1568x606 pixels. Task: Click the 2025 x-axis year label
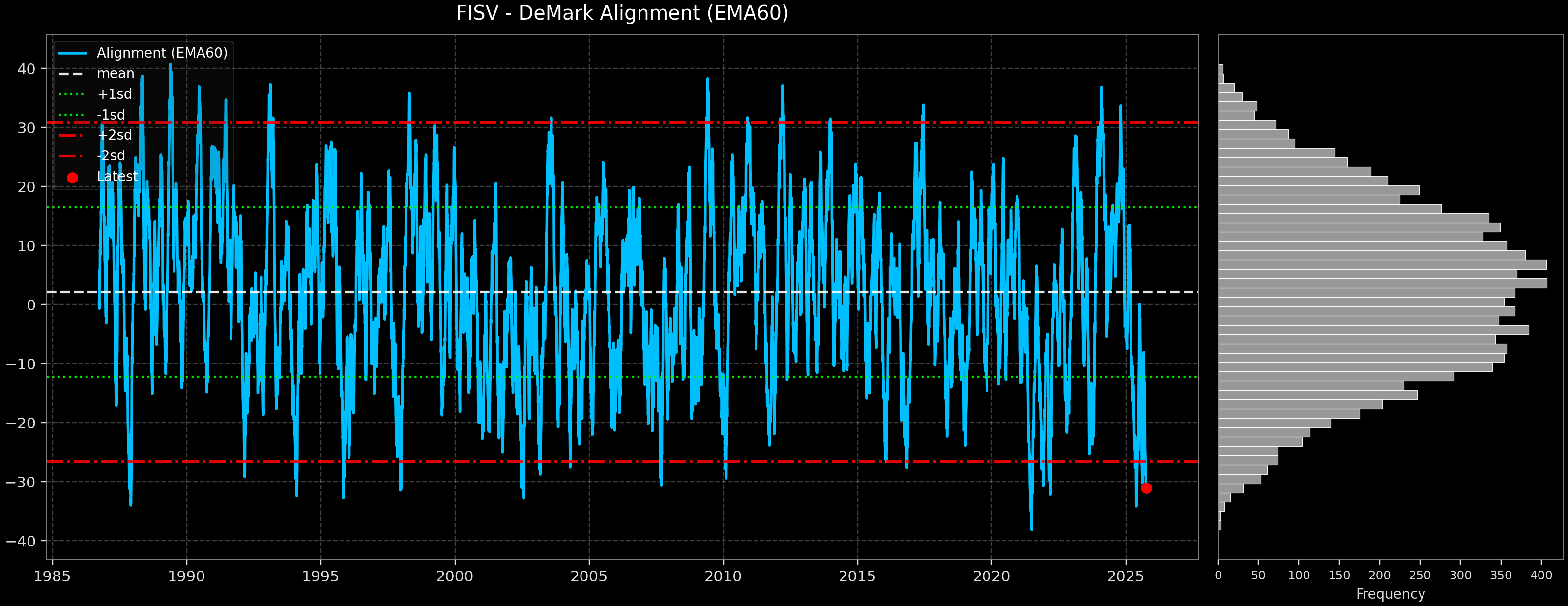click(x=1126, y=576)
